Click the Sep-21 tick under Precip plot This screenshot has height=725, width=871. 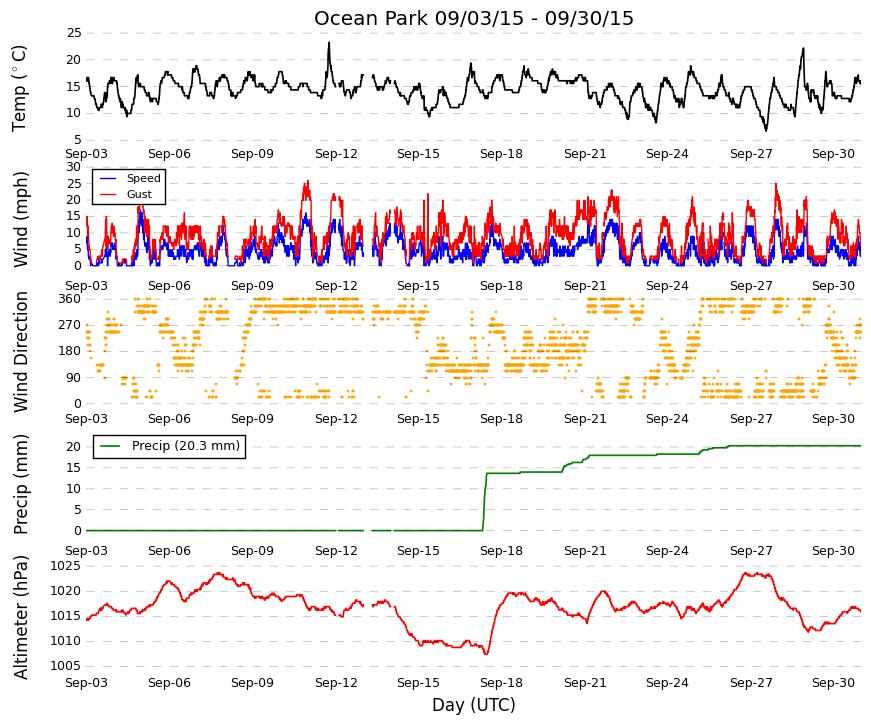click(x=585, y=551)
